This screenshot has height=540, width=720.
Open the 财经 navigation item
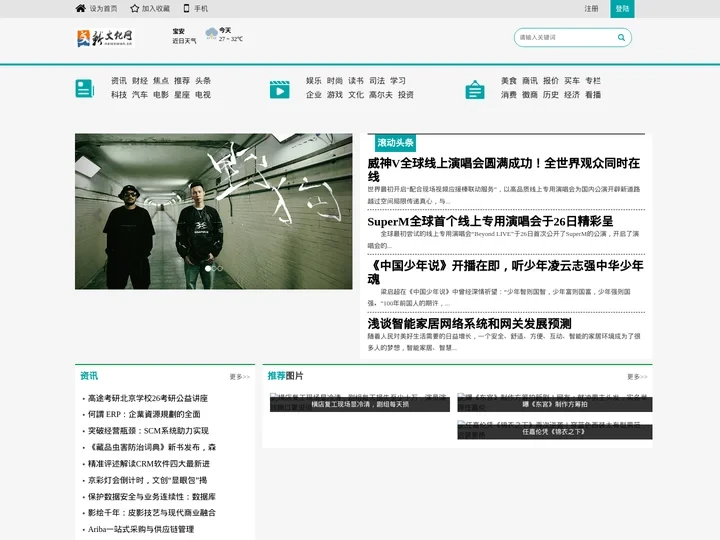pyautogui.click(x=140, y=81)
